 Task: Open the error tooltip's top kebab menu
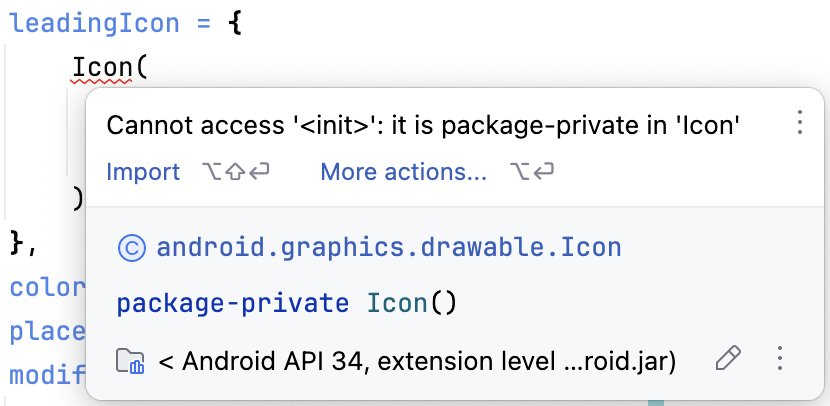(800, 122)
